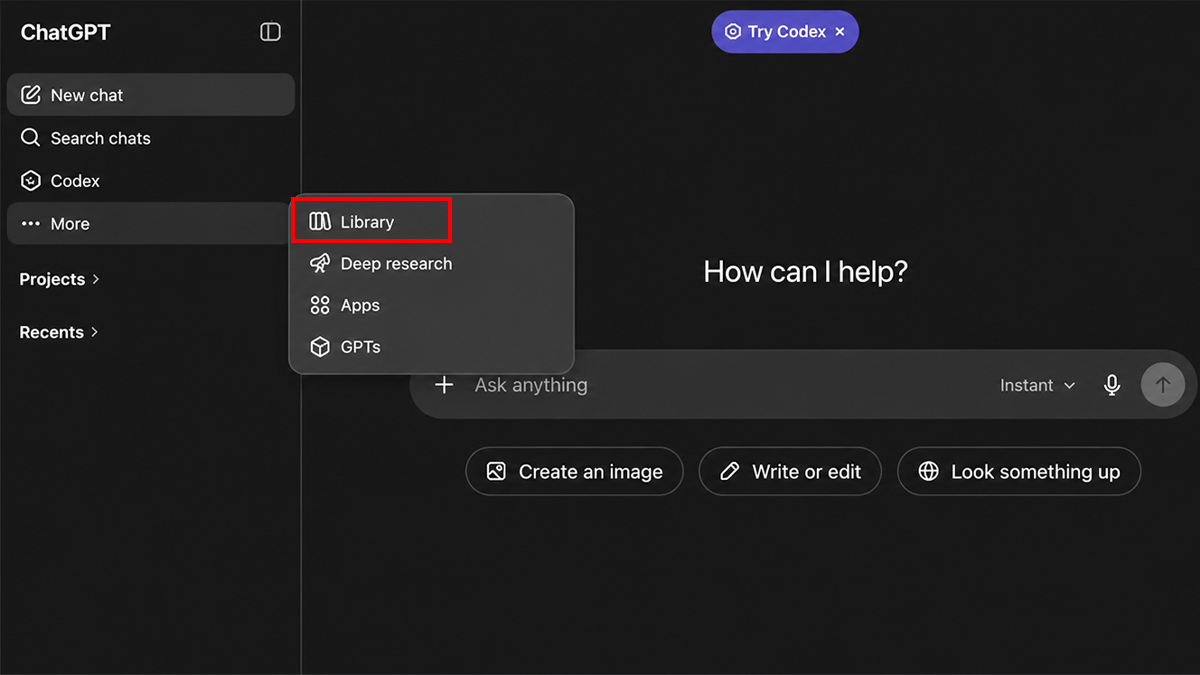Image resolution: width=1200 pixels, height=675 pixels.
Task: Expand the Projects section
Action: click(x=60, y=279)
